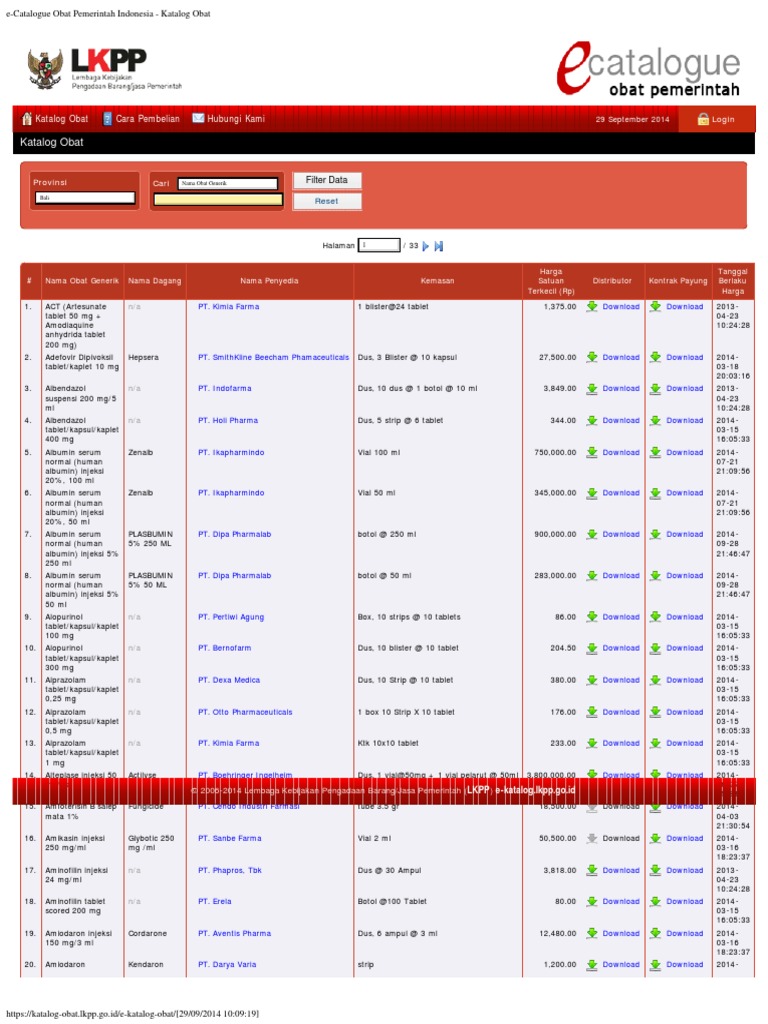
Task: Open PT. Aventis Pharma provider link
Action: tap(234, 933)
